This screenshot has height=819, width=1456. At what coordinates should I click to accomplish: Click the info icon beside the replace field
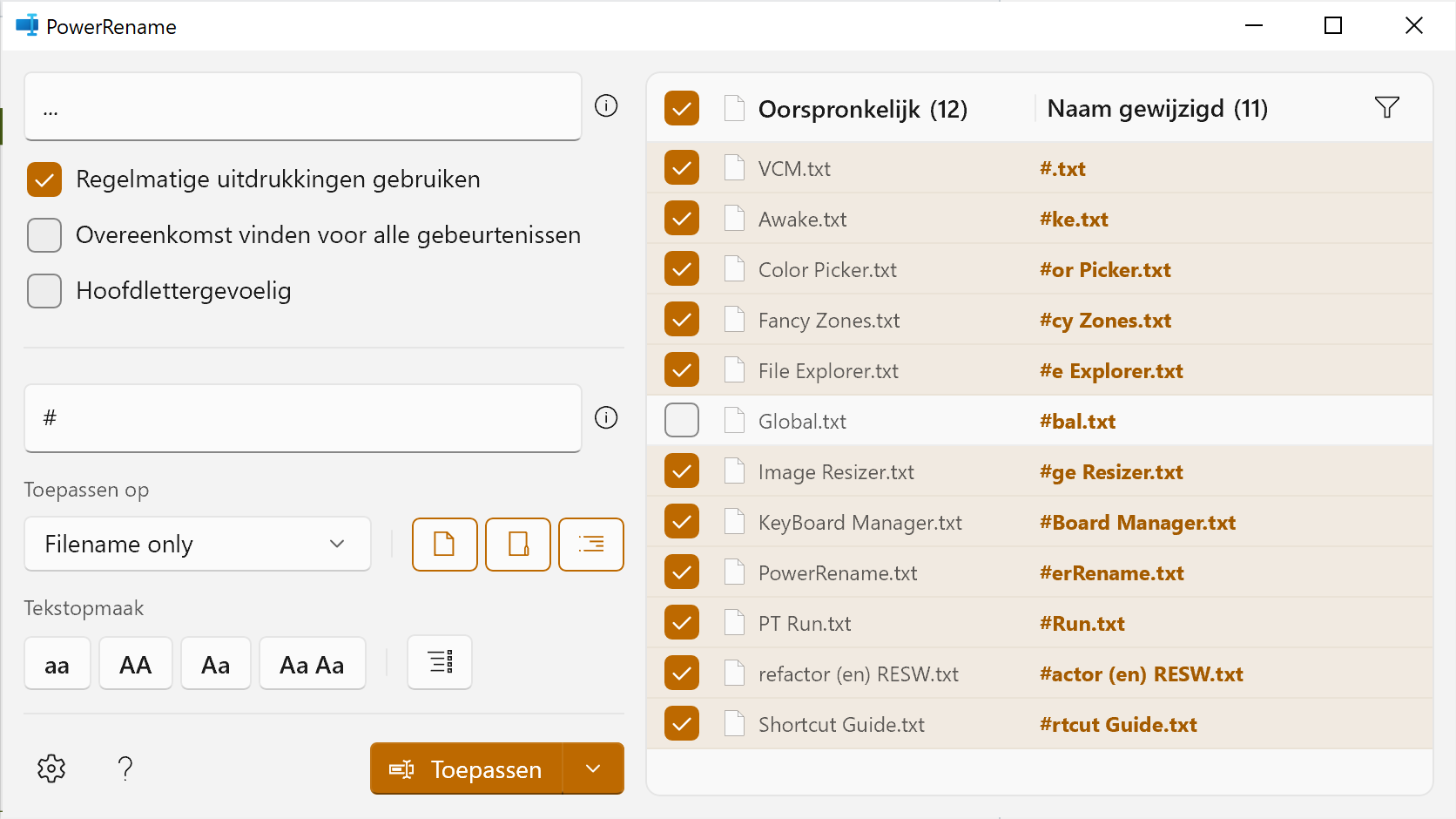[x=606, y=417]
